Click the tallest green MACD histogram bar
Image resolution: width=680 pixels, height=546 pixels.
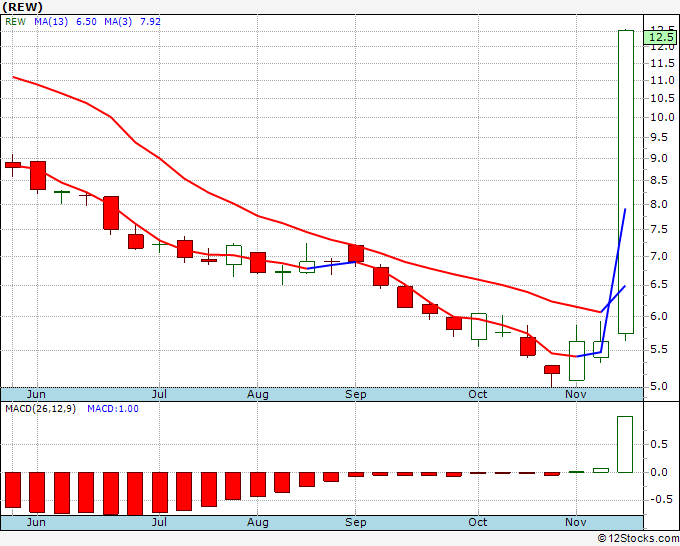point(626,444)
